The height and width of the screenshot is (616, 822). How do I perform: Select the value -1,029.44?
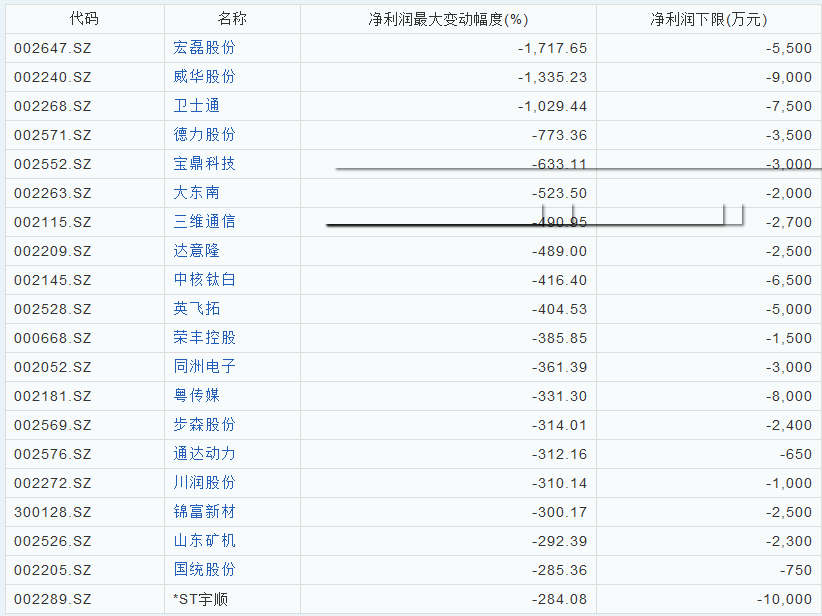point(553,106)
